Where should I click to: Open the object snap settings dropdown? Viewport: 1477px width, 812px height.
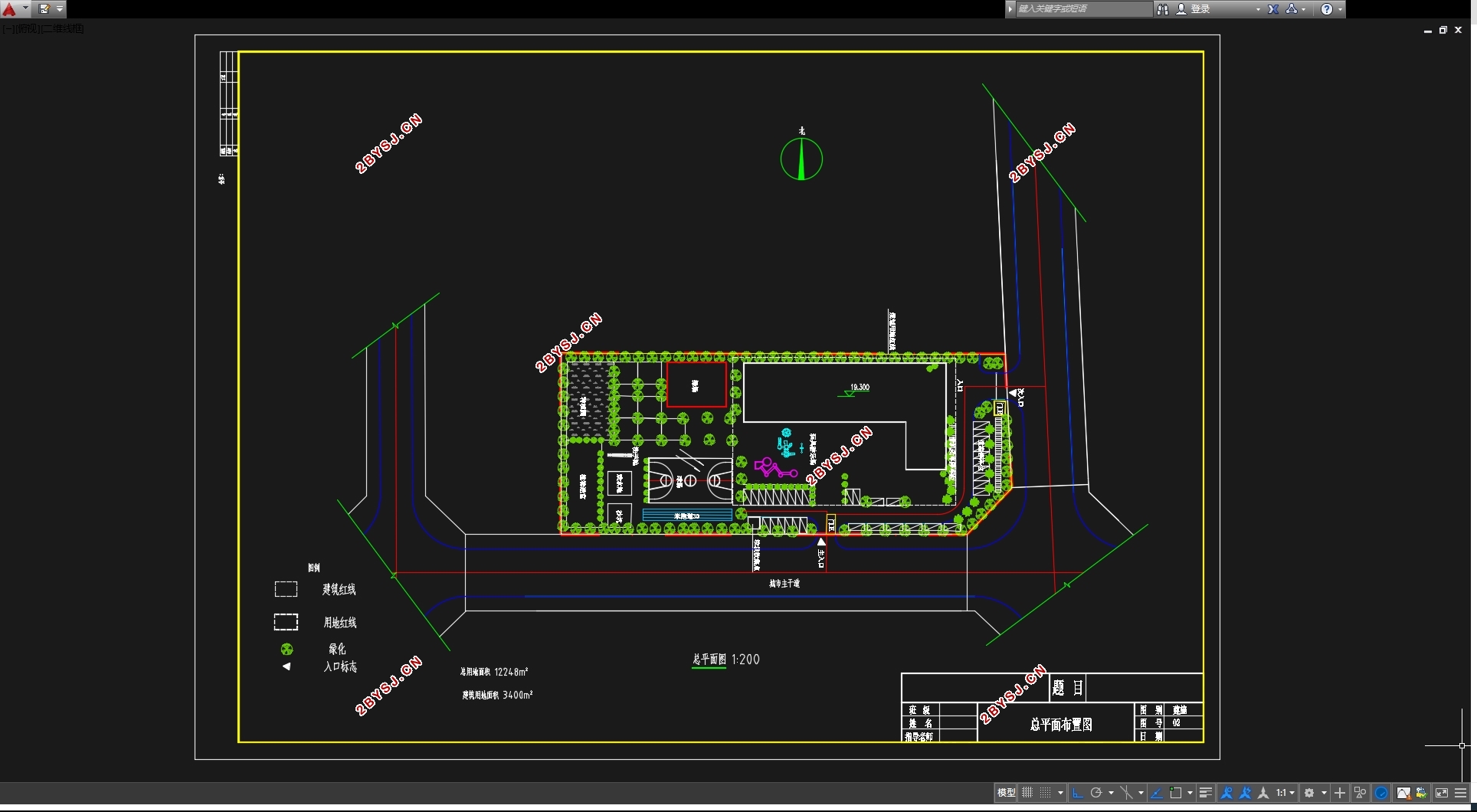pyautogui.click(x=1190, y=793)
